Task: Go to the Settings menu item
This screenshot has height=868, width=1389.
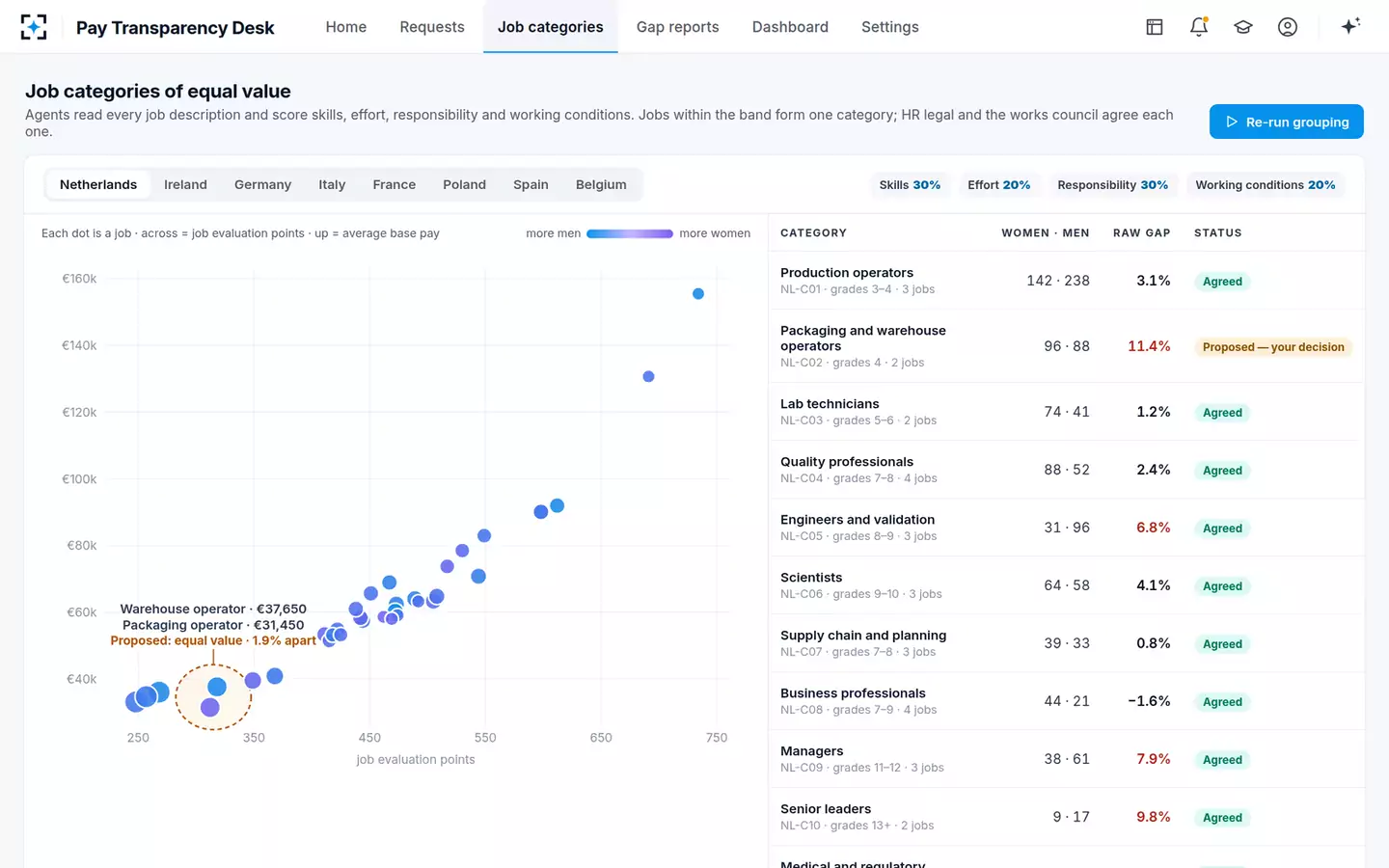Action: (x=889, y=27)
